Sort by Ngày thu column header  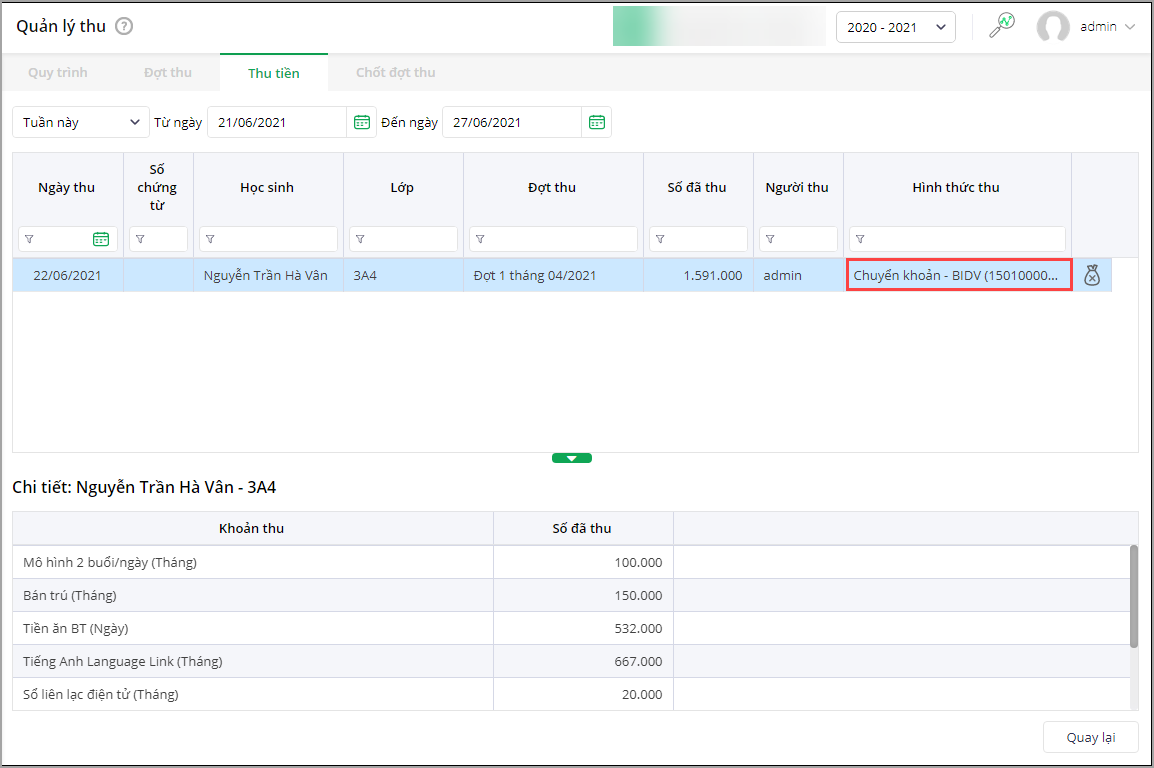tap(66, 188)
